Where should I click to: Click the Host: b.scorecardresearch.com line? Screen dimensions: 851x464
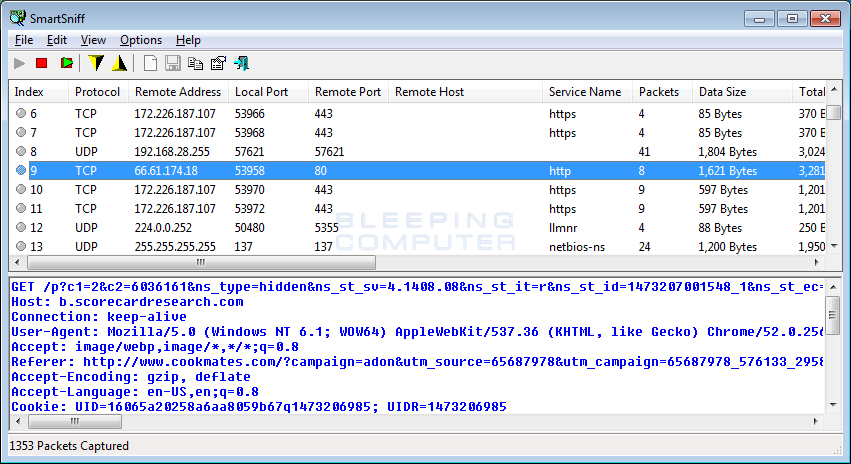coord(128,302)
